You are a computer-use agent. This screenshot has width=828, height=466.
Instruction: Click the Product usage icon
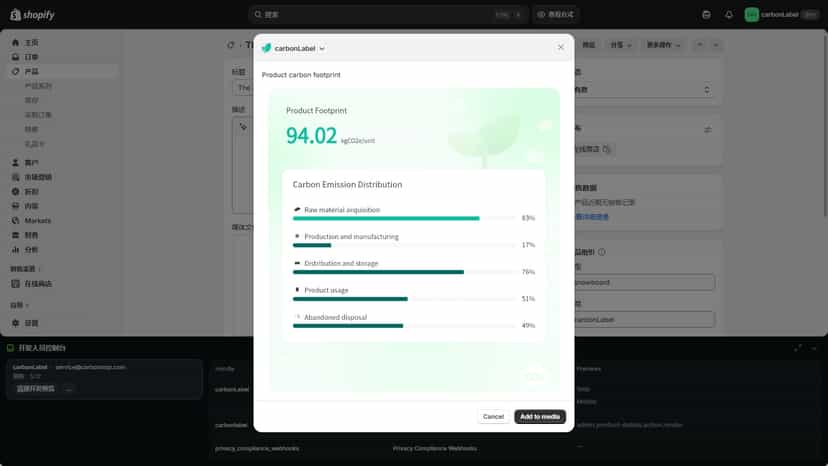297,290
